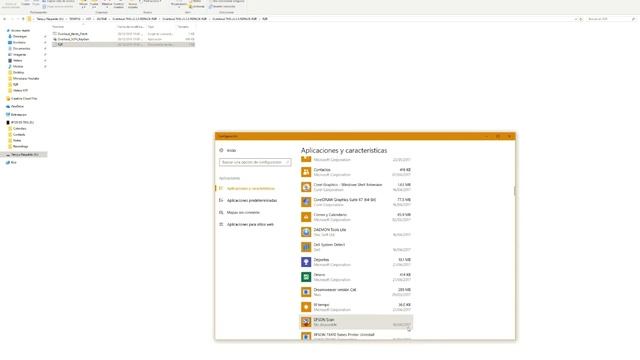Click the Creative Cloud Files folder icon

click(8, 98)
